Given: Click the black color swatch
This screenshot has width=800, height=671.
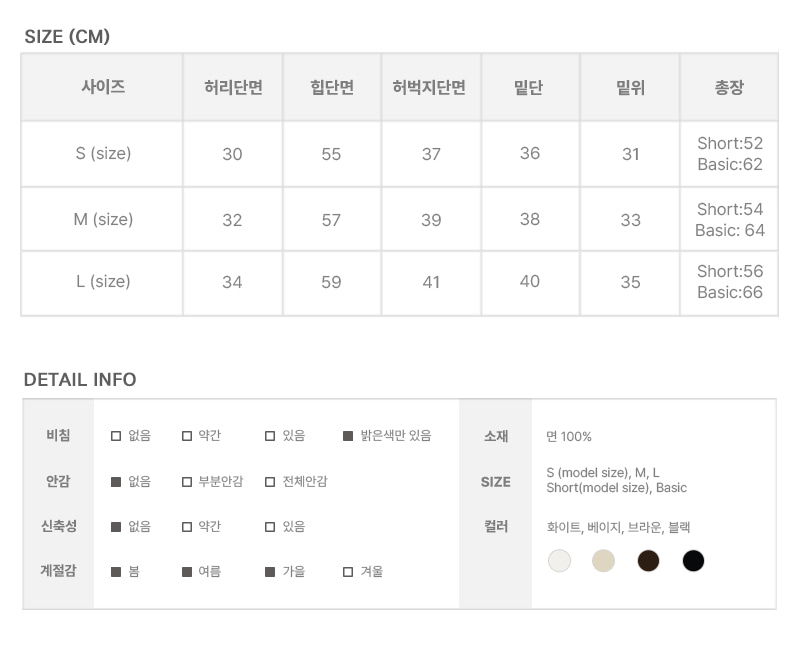Looking at the screenshot, I should pyautogui.click(x=693, y=561).
